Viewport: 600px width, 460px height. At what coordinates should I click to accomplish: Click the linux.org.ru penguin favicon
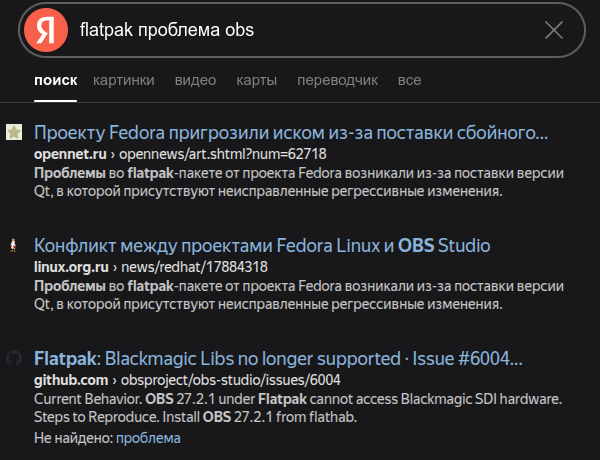[13, 245]
